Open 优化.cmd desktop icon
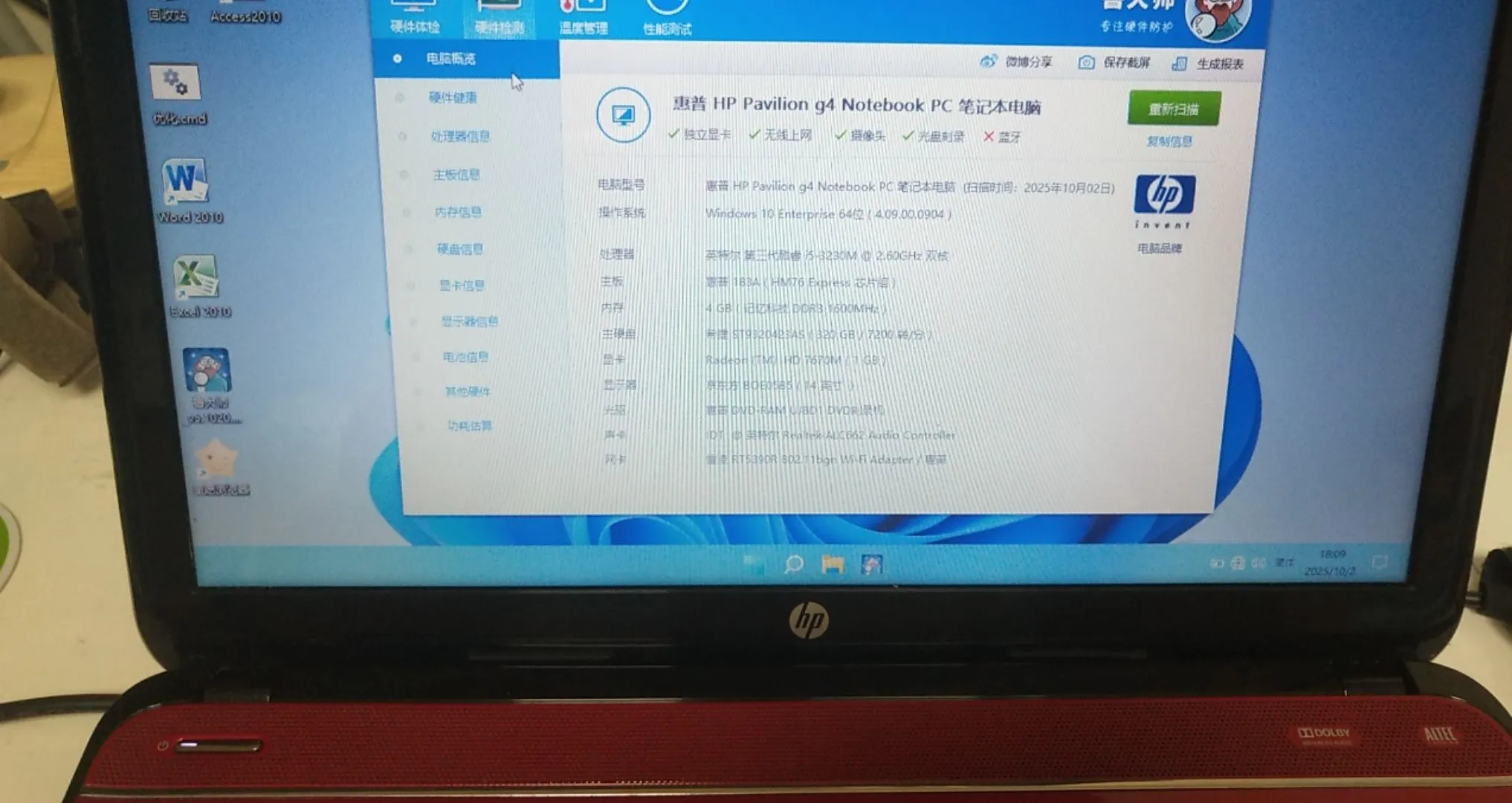This screenshot has width=1512, height=803. point(175,84)
